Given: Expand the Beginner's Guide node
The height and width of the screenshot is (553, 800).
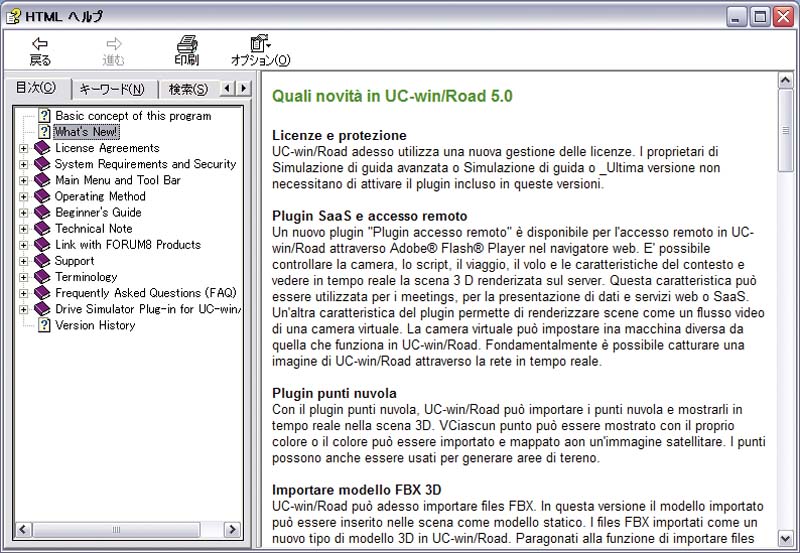Looking at the screenshot, I should (x=23, y=213).
